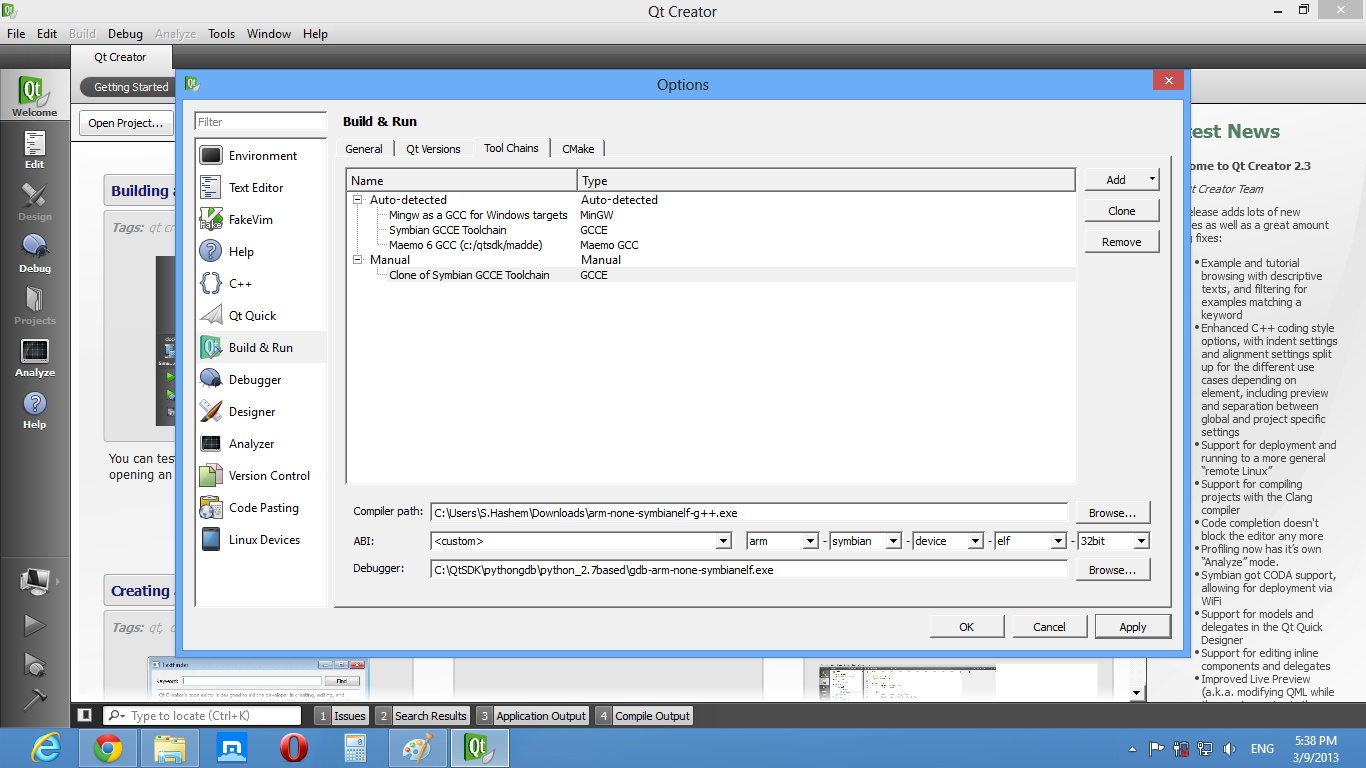Collapse the Auto-detected tool chains group
1366x768 pixels.
[357, 200]
